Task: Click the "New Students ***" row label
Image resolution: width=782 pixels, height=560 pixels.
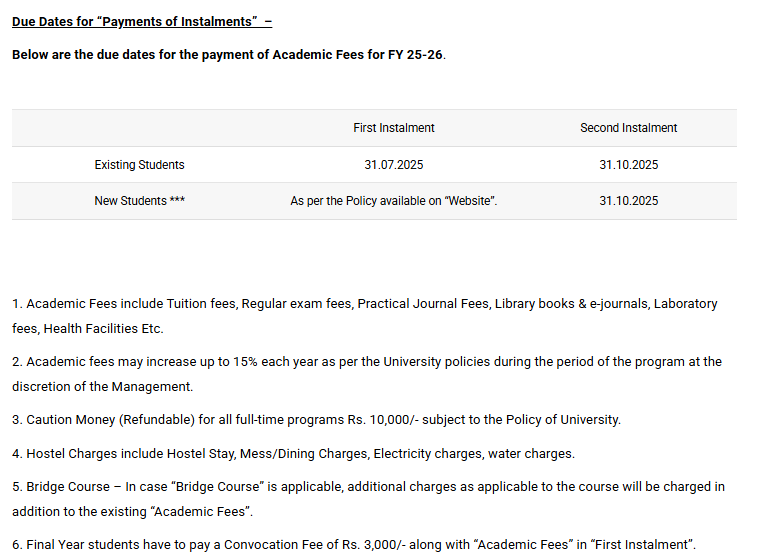Action: (x=139, y=201)
